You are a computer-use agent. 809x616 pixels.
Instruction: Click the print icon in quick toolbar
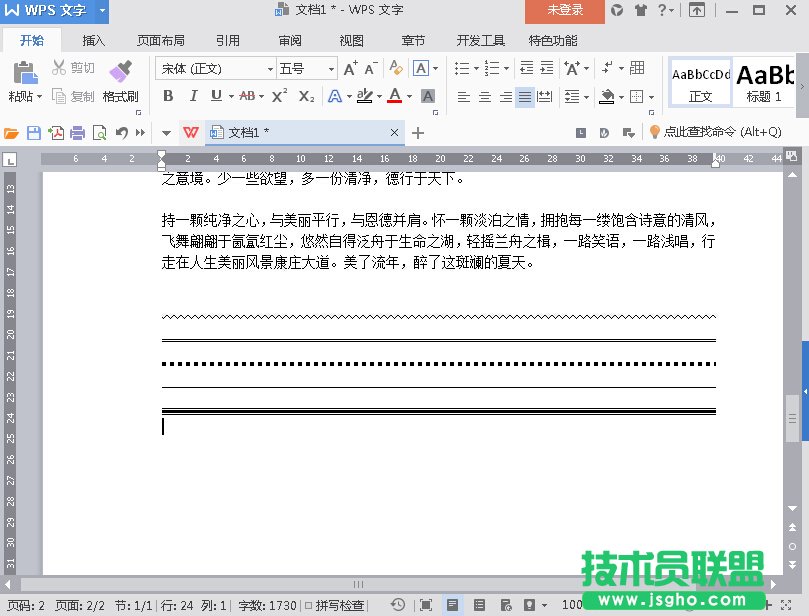click(x=77, y=133)
